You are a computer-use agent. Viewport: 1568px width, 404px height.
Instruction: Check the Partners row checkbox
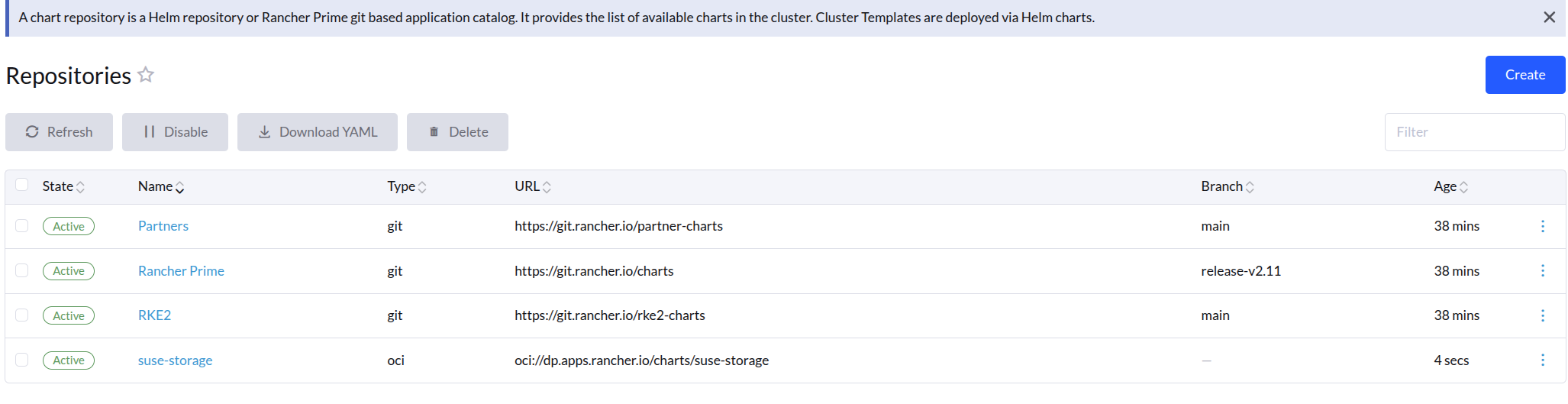(22, 226)
